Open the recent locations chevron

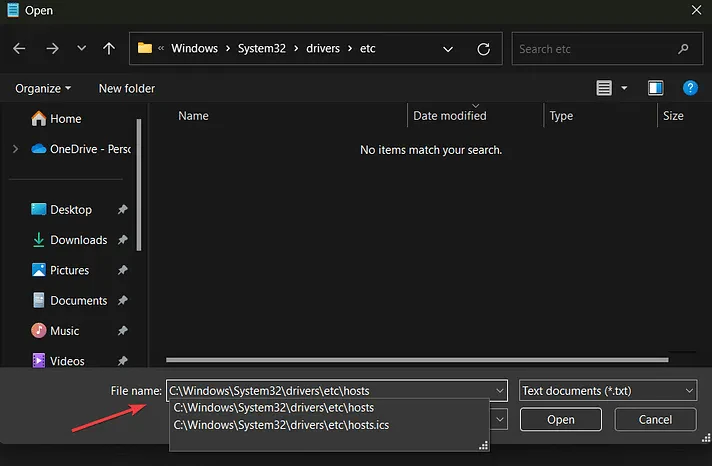click(81, 48)
